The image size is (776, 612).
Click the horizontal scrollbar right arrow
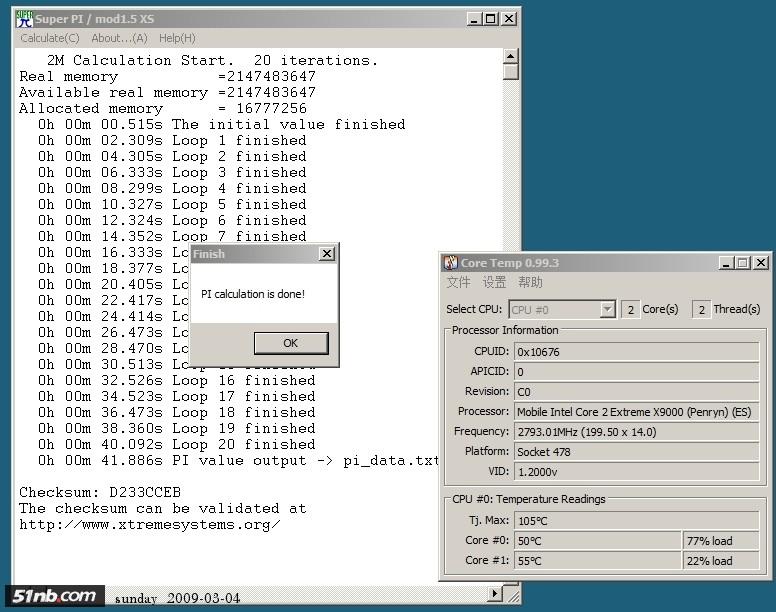(494, 594)
